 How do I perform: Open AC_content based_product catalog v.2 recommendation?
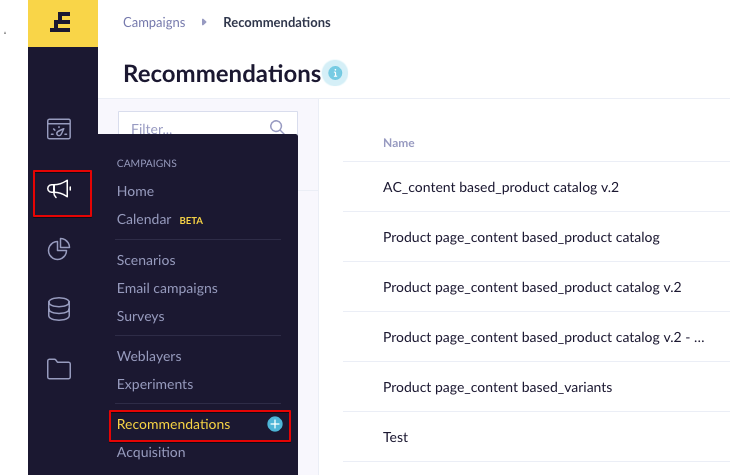[501, 187]
